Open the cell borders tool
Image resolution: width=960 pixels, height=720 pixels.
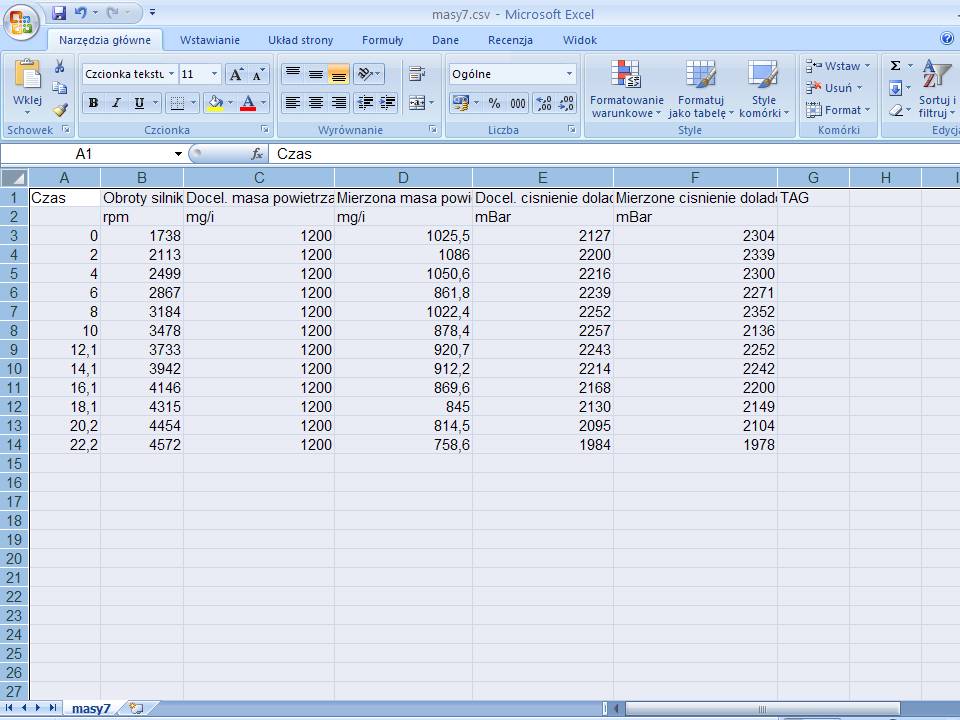(177, 103)
